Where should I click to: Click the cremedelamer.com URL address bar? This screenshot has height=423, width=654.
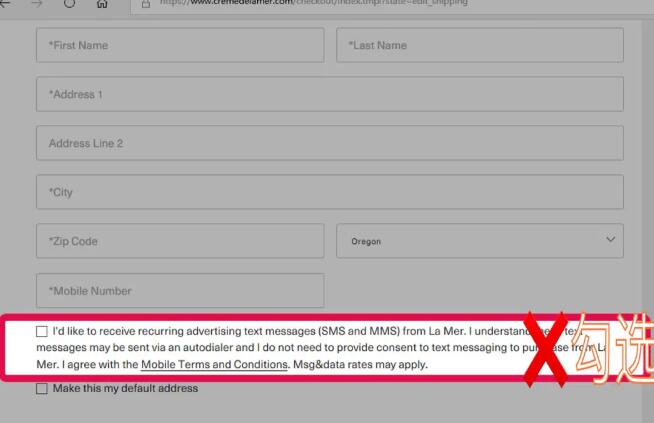[392, 5]
